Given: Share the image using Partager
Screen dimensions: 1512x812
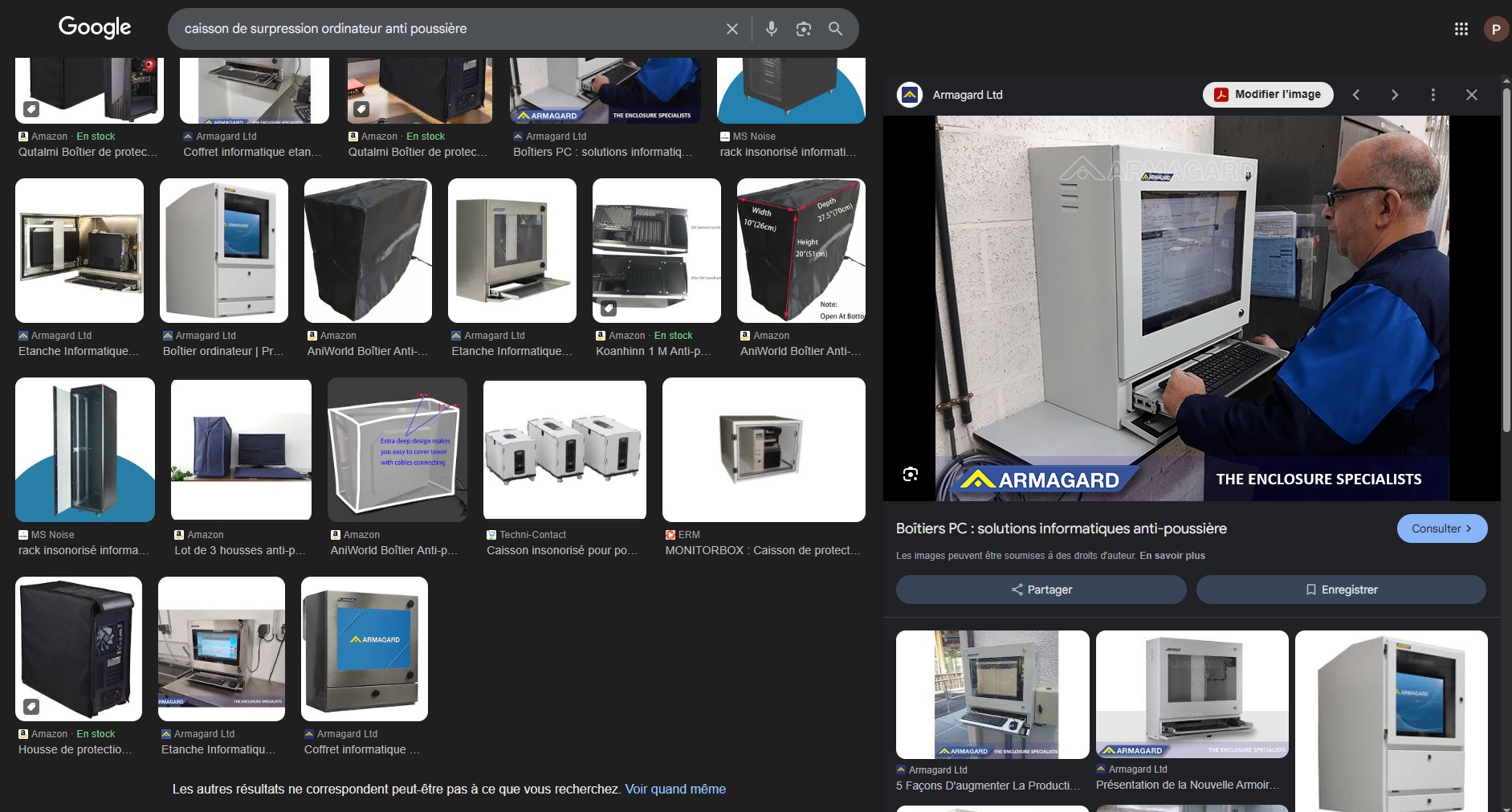Looking at the screenshot, I should (1041, 590).
